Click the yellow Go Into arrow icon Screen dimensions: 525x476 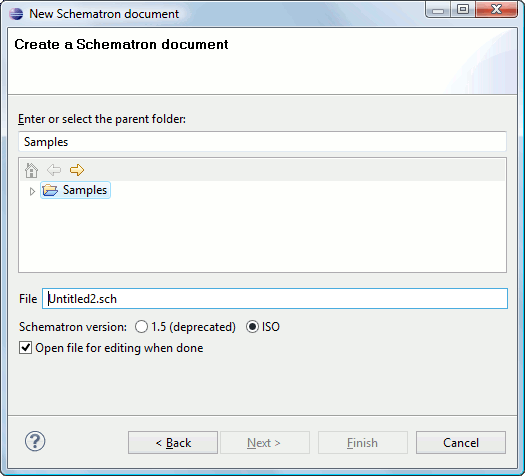[x=77, y=170]
